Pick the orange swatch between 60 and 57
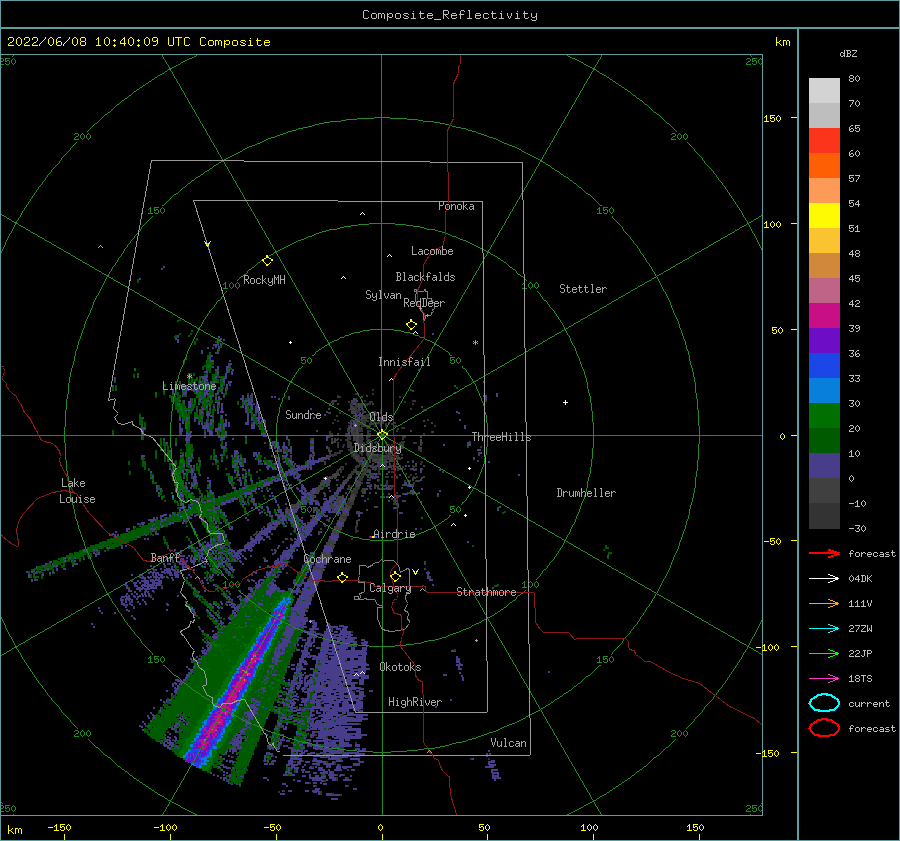900x841 pixels. pos(824,166)
